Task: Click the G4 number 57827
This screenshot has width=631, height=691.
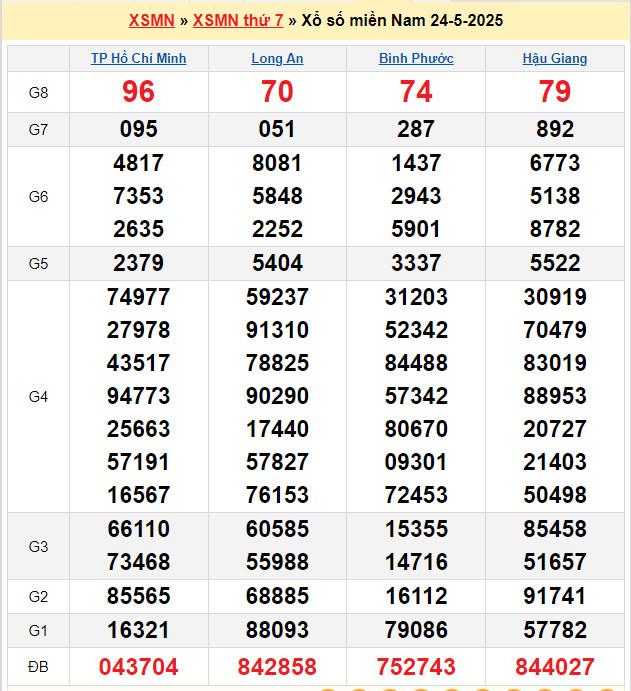Action: pos(277,462)
